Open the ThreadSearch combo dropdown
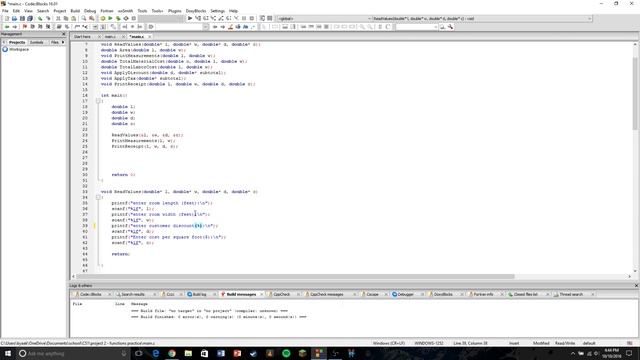 [x=436, y=27]
